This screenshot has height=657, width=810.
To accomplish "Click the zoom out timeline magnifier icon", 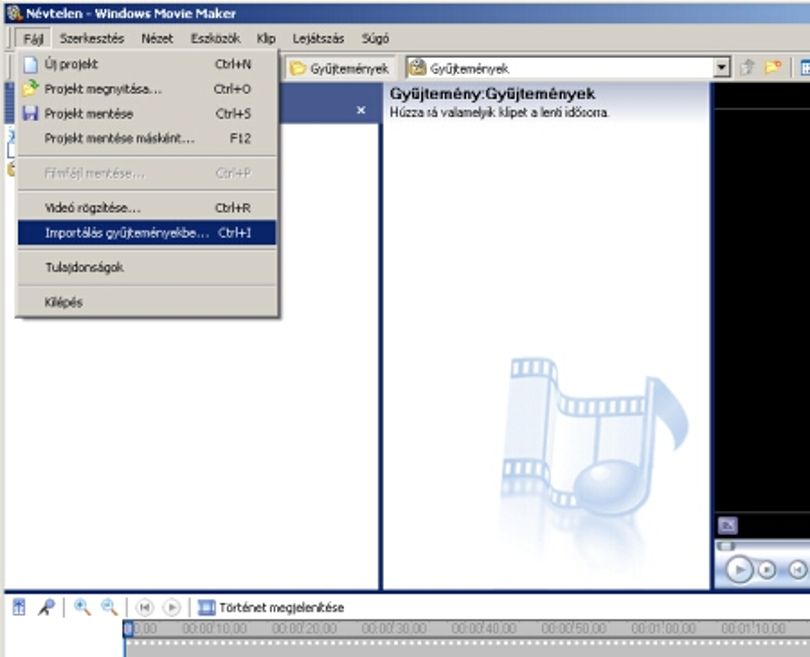I will coord(109,607).
